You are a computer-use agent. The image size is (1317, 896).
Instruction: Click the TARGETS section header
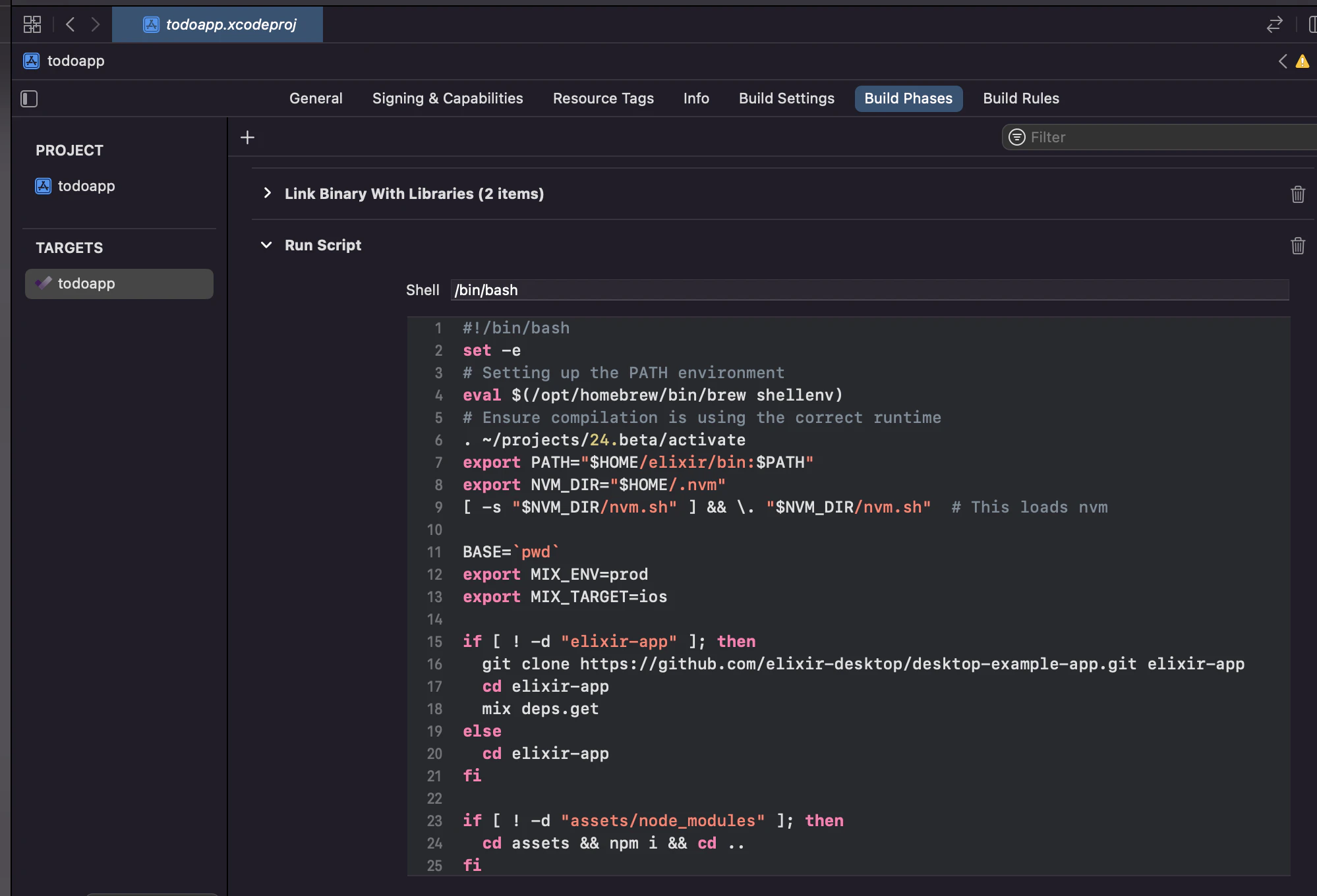point(69,248)
